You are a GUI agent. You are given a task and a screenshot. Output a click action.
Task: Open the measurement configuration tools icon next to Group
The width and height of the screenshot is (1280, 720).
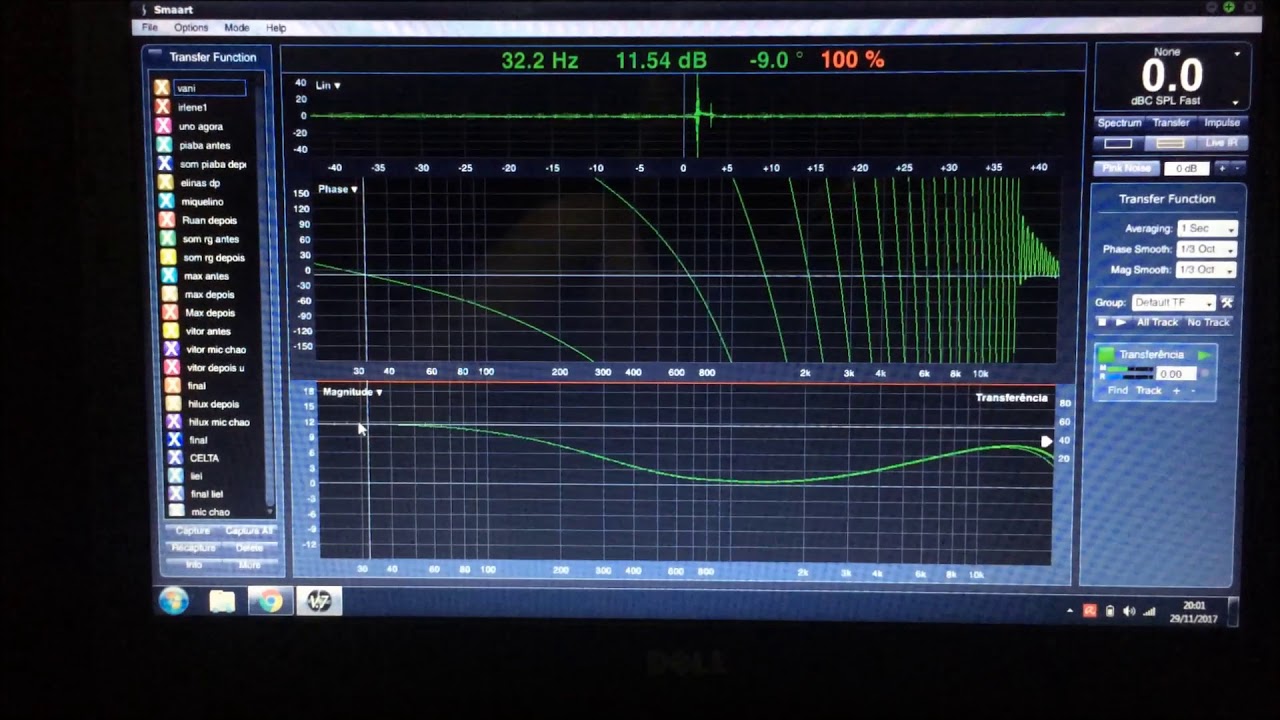(1227, 302)
